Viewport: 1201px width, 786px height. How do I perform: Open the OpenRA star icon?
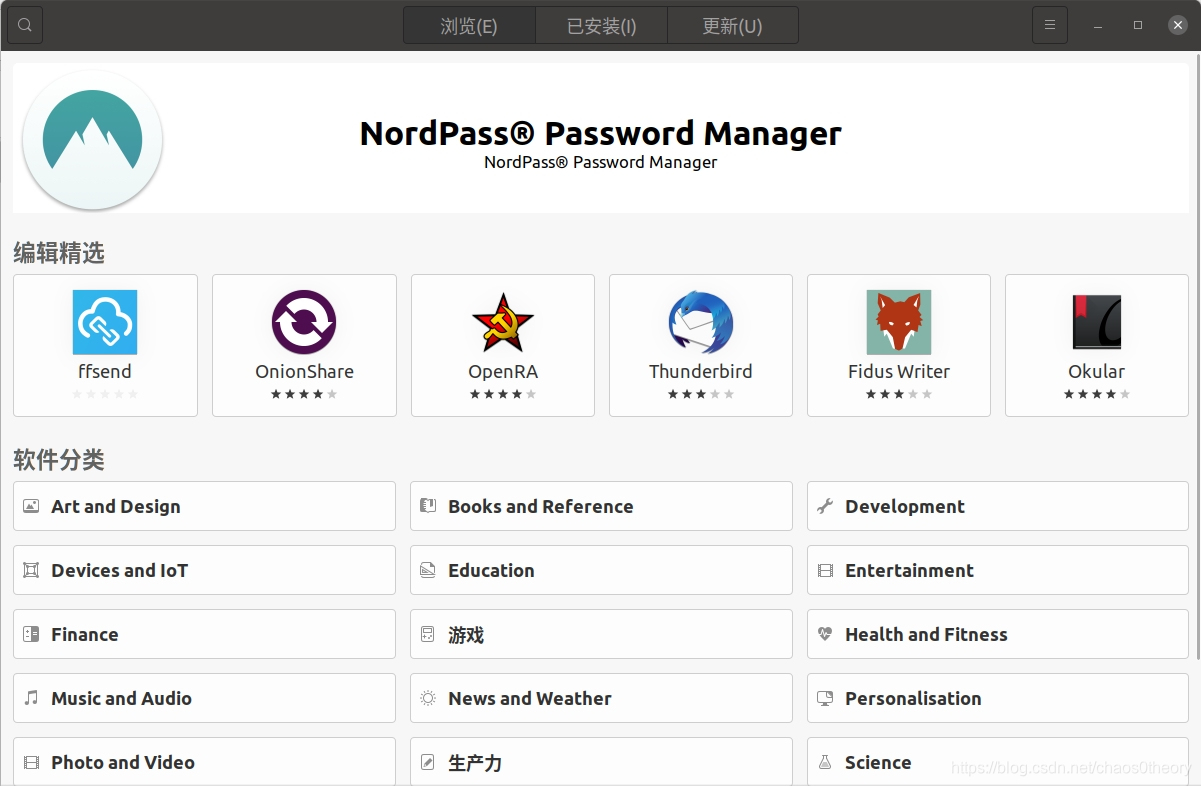(x=503, y=322)
